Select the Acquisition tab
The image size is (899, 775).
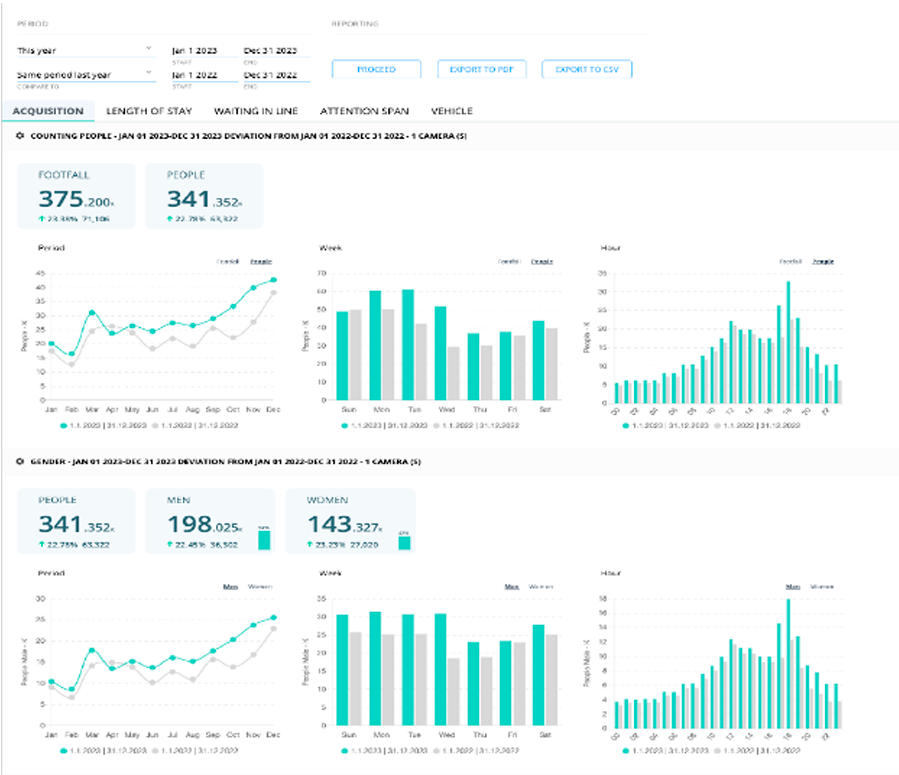pyautogui.click(x=48, y=111)
